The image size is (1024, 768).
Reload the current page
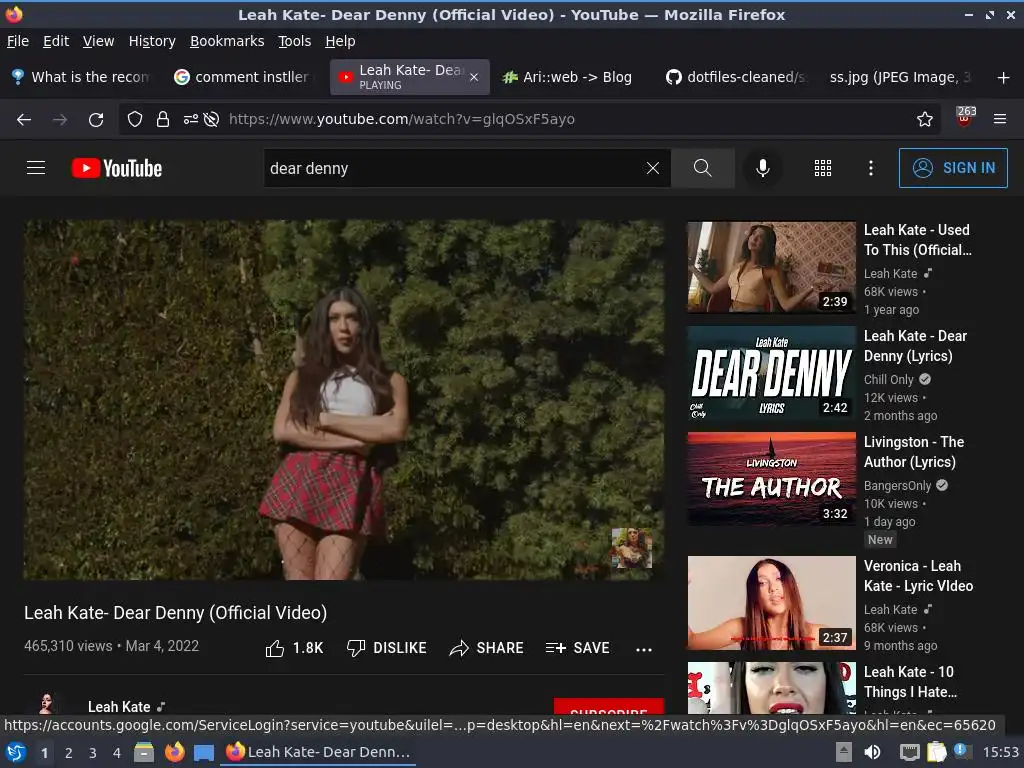[96, 120]
